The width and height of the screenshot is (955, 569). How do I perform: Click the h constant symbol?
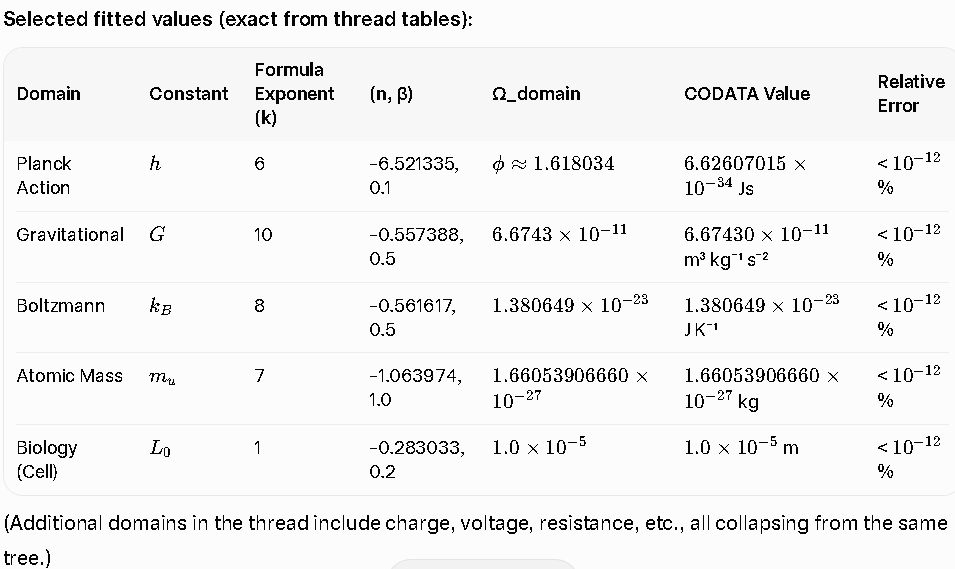click(x=154, y=164)
